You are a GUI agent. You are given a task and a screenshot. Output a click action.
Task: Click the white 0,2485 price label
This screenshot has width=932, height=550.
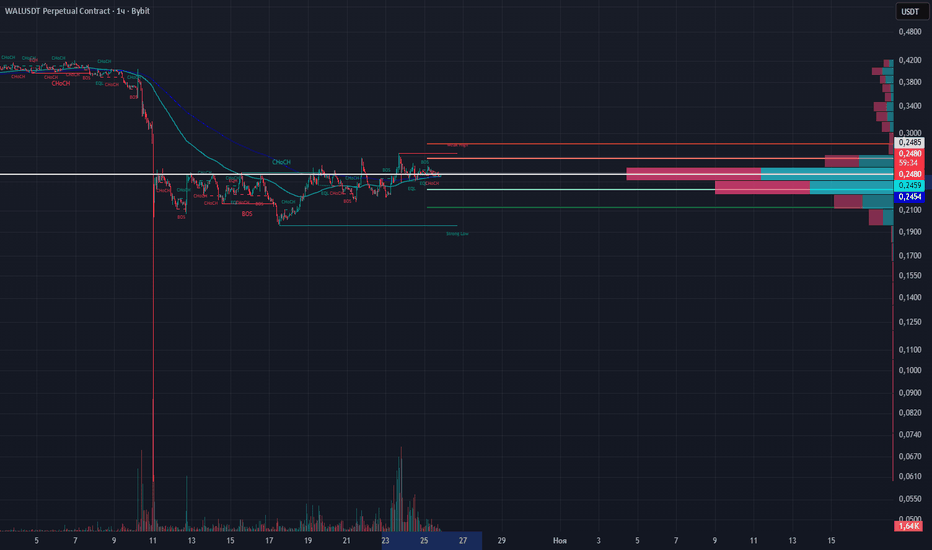(909, 143)
